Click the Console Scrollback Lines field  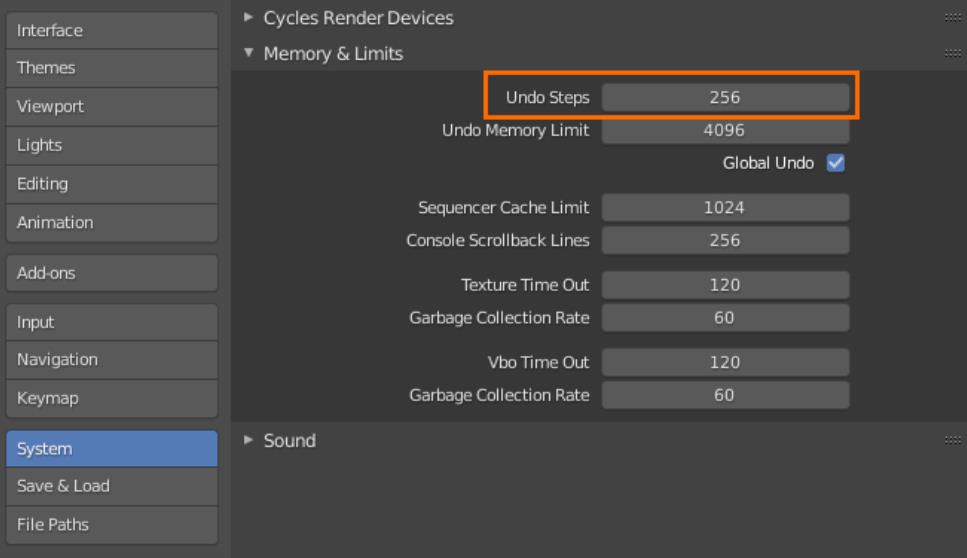(x=725, y=240)
